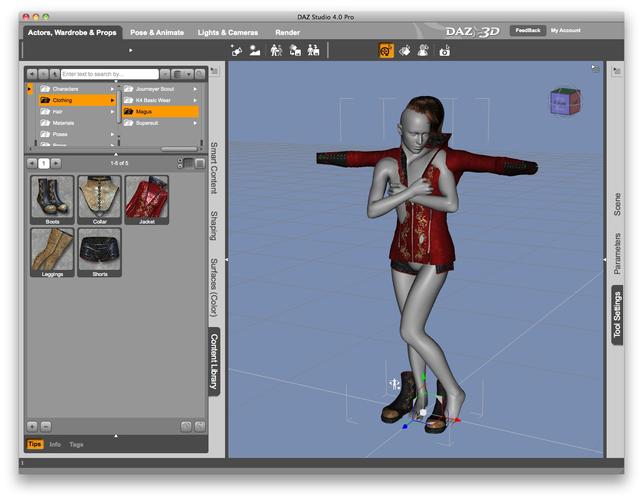The image size is (643, 500).
Task: Switch to Lights & Cameras tab
Action: tap(228, 32)
